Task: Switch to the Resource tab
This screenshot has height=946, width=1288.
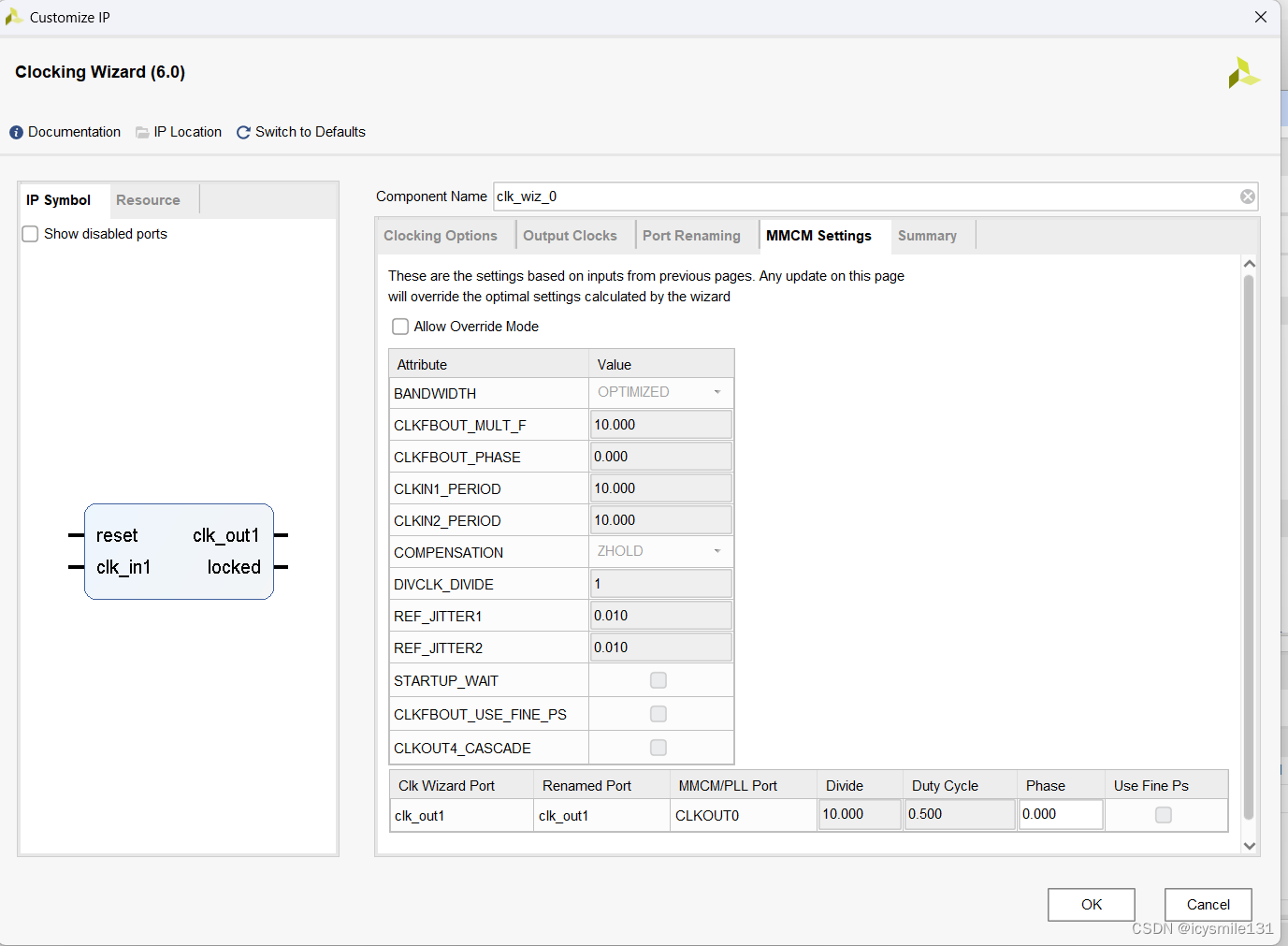Action: (148, 200)
